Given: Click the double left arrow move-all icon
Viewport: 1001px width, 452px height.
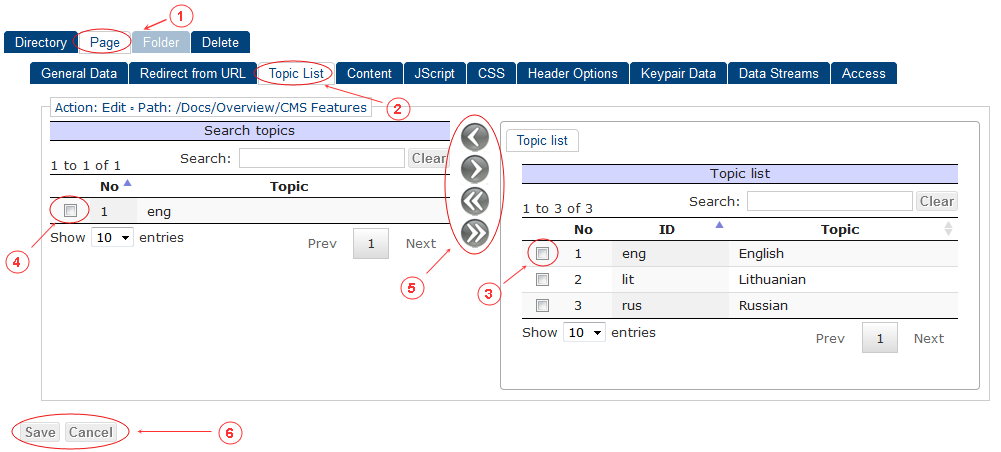Looking at the screenshot, I should point(475,201).
